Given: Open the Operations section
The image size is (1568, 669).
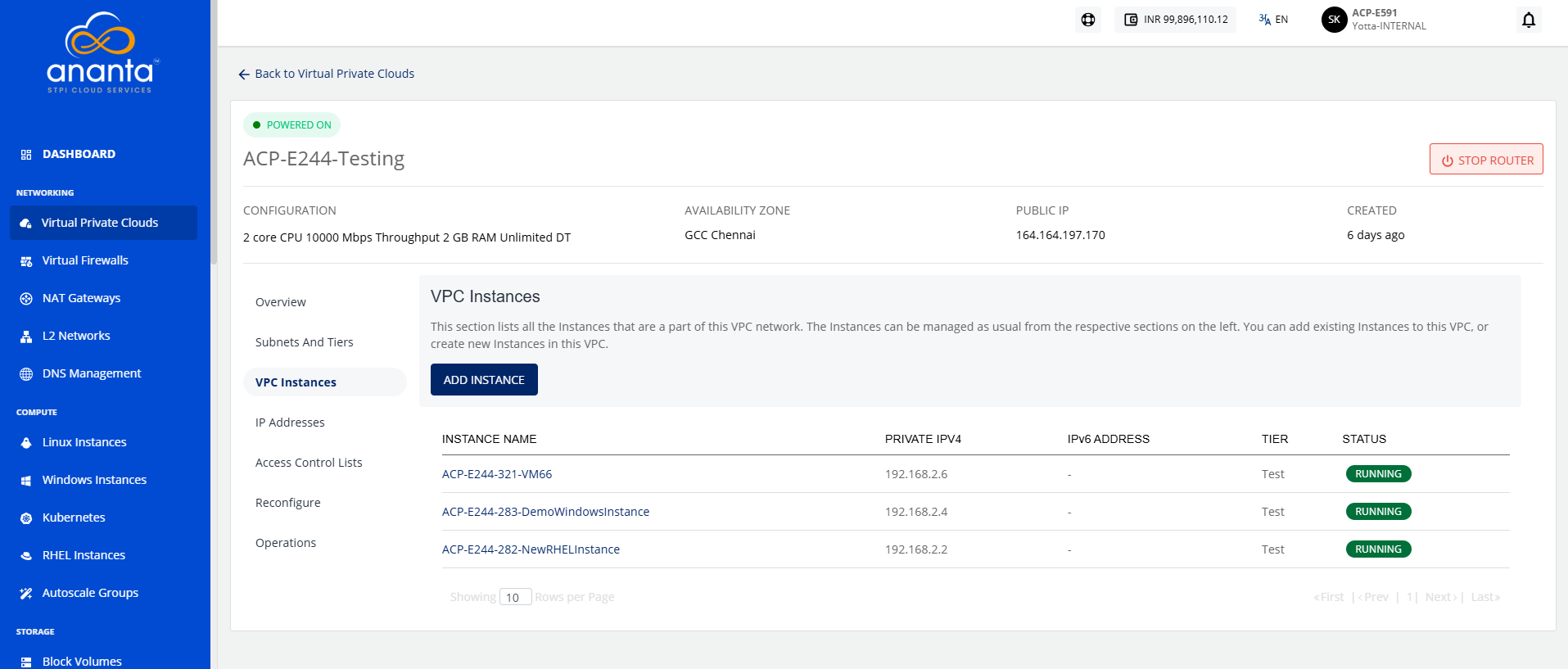Looking at the screenshot, I should (x=286, y=543).
